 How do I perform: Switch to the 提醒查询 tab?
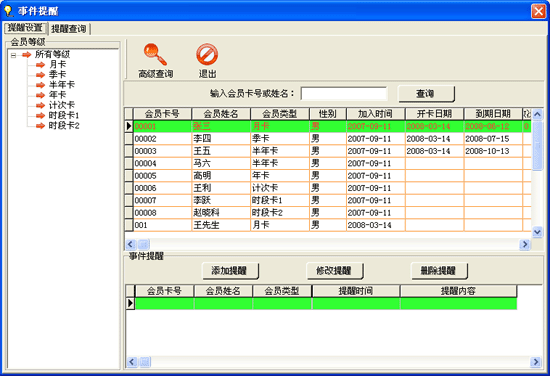pos(69,29)
